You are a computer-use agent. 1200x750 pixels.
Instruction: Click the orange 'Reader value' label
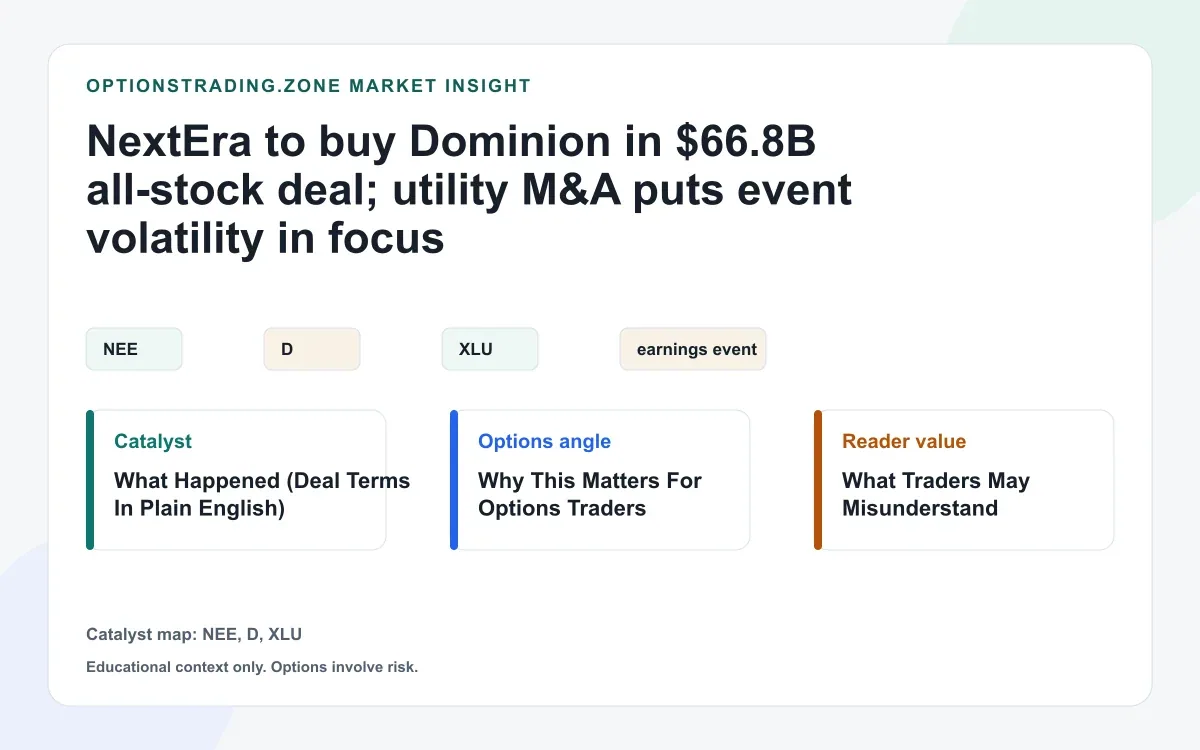click(x=904, y=441)
